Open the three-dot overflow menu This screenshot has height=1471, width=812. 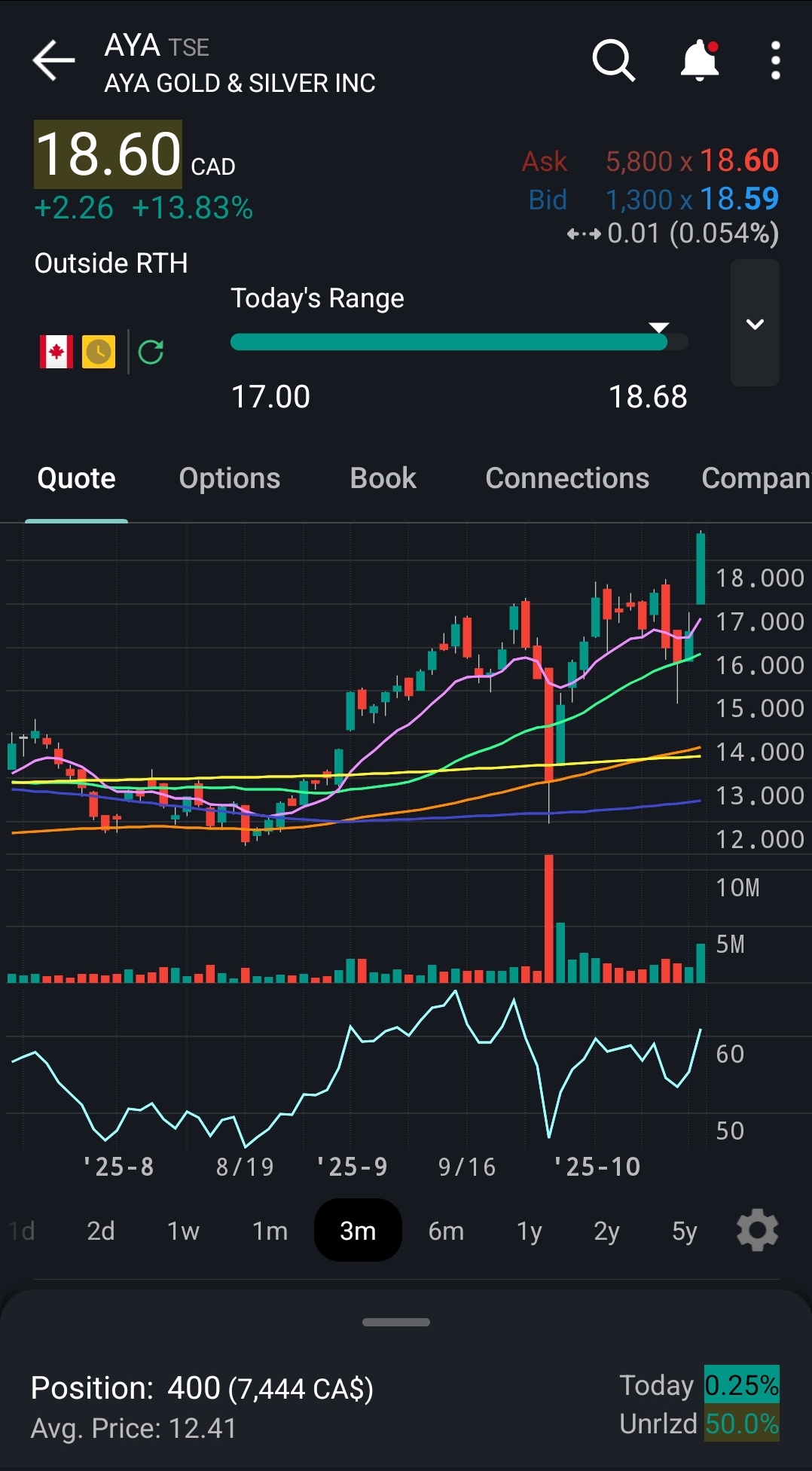point(775,60)
